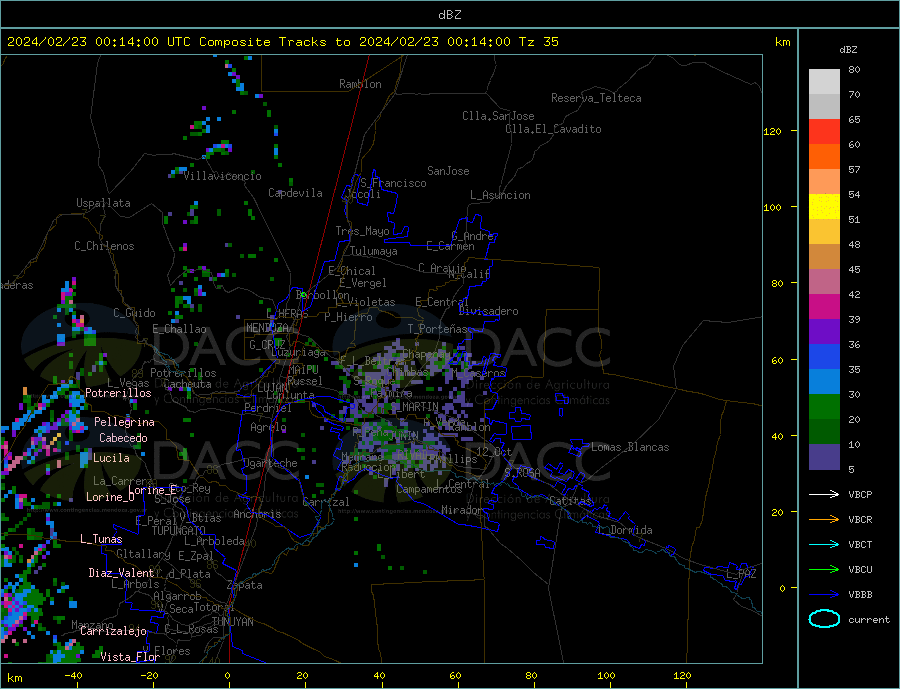Click the green circle marker near Borbollon
Screen dimensions: 900x689
pos(304,295)
